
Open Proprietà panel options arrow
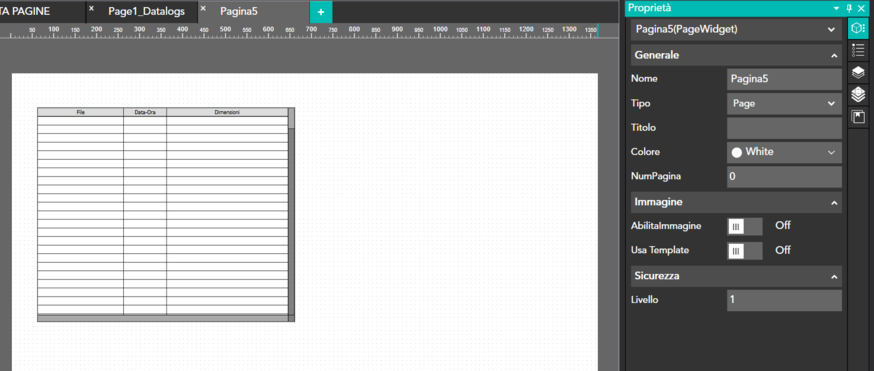(836, 8)
